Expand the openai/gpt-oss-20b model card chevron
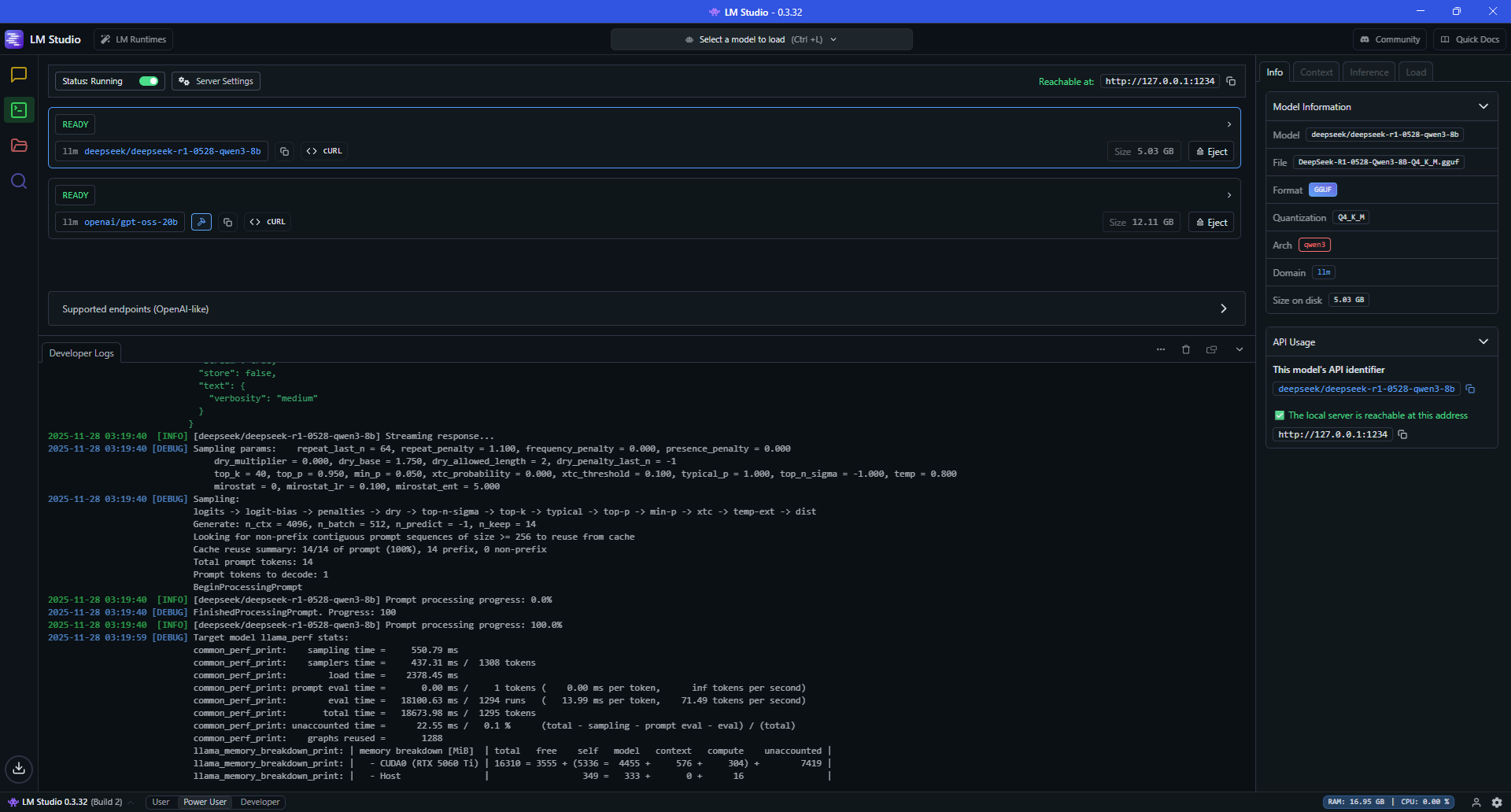1511x812 pixels. coord(1229,195)
